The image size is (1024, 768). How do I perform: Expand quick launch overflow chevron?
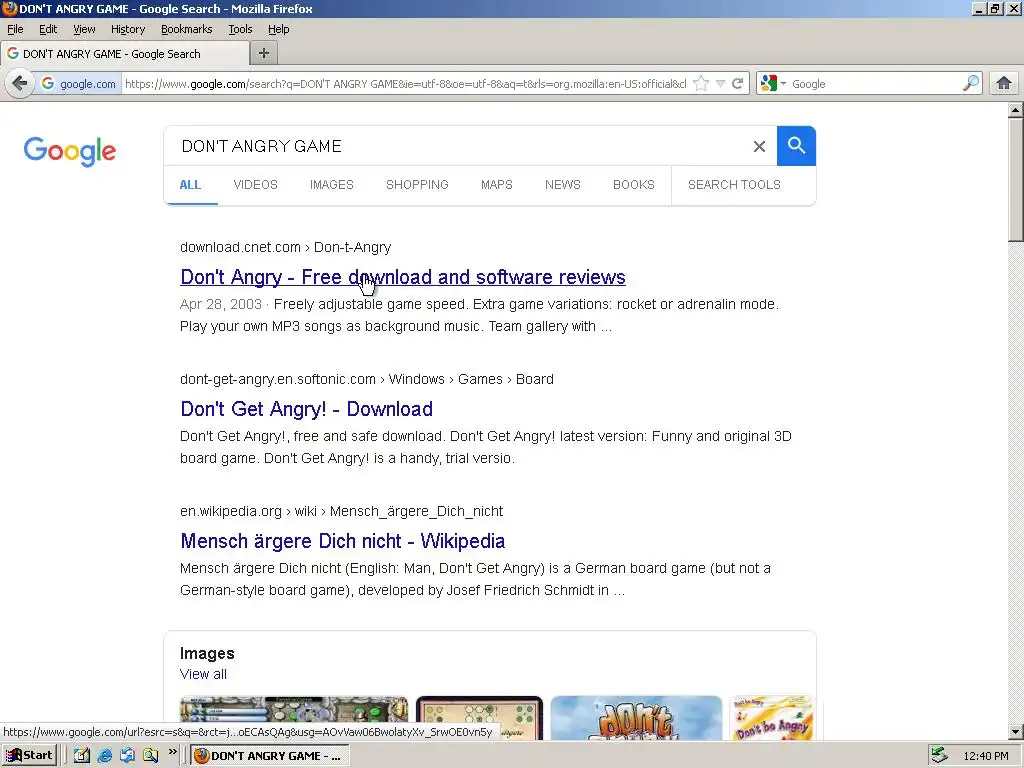172,752
